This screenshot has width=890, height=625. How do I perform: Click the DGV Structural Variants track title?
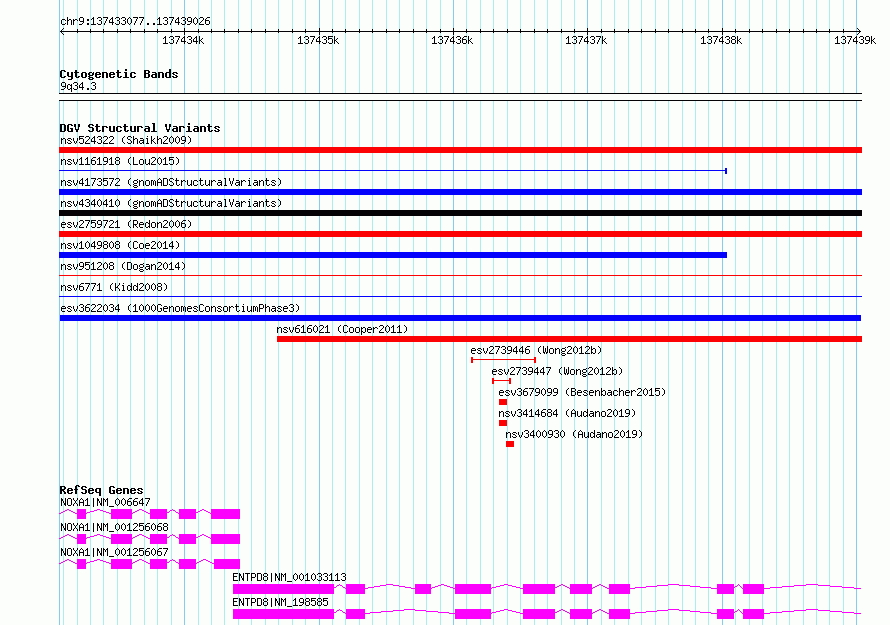(x=140, y=128)
